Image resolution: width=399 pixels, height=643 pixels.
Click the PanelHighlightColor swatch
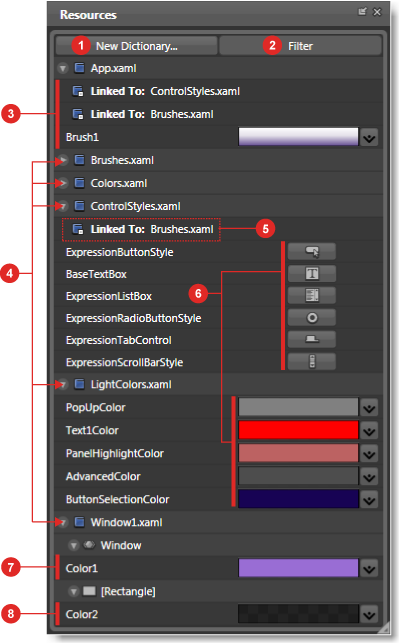[298, 453]
